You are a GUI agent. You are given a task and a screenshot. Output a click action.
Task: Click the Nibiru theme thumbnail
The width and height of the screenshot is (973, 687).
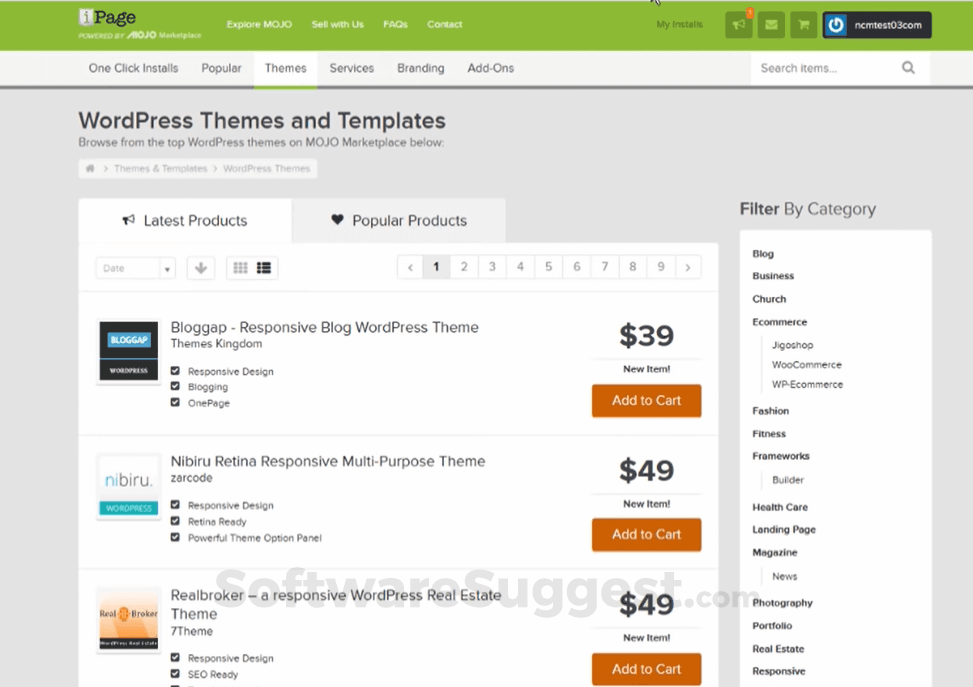pyautogui.click(x=128, y=485)
